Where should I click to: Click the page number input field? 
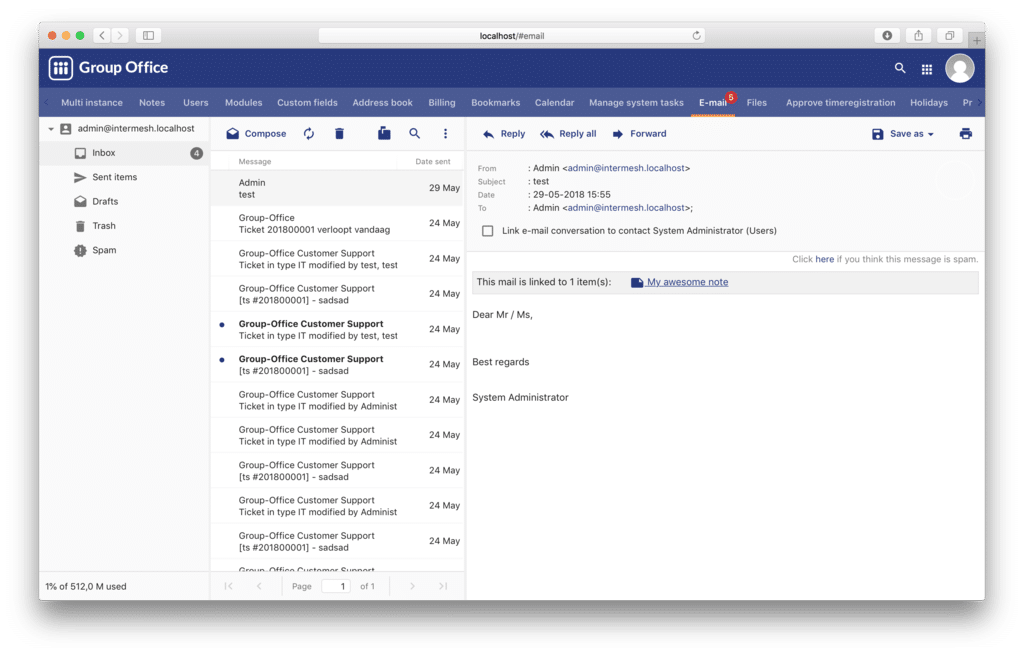click(336, 586)
